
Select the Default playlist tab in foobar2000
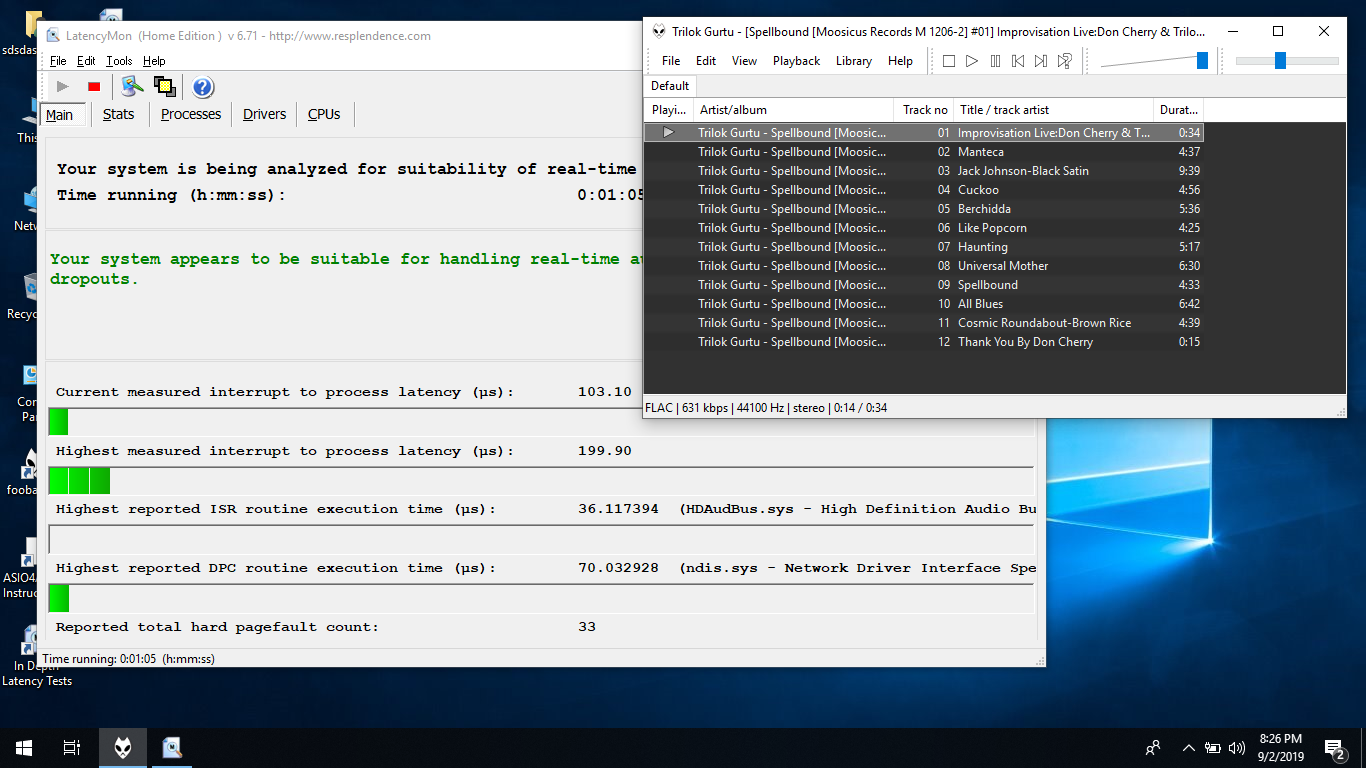click(x=670, y=85)
